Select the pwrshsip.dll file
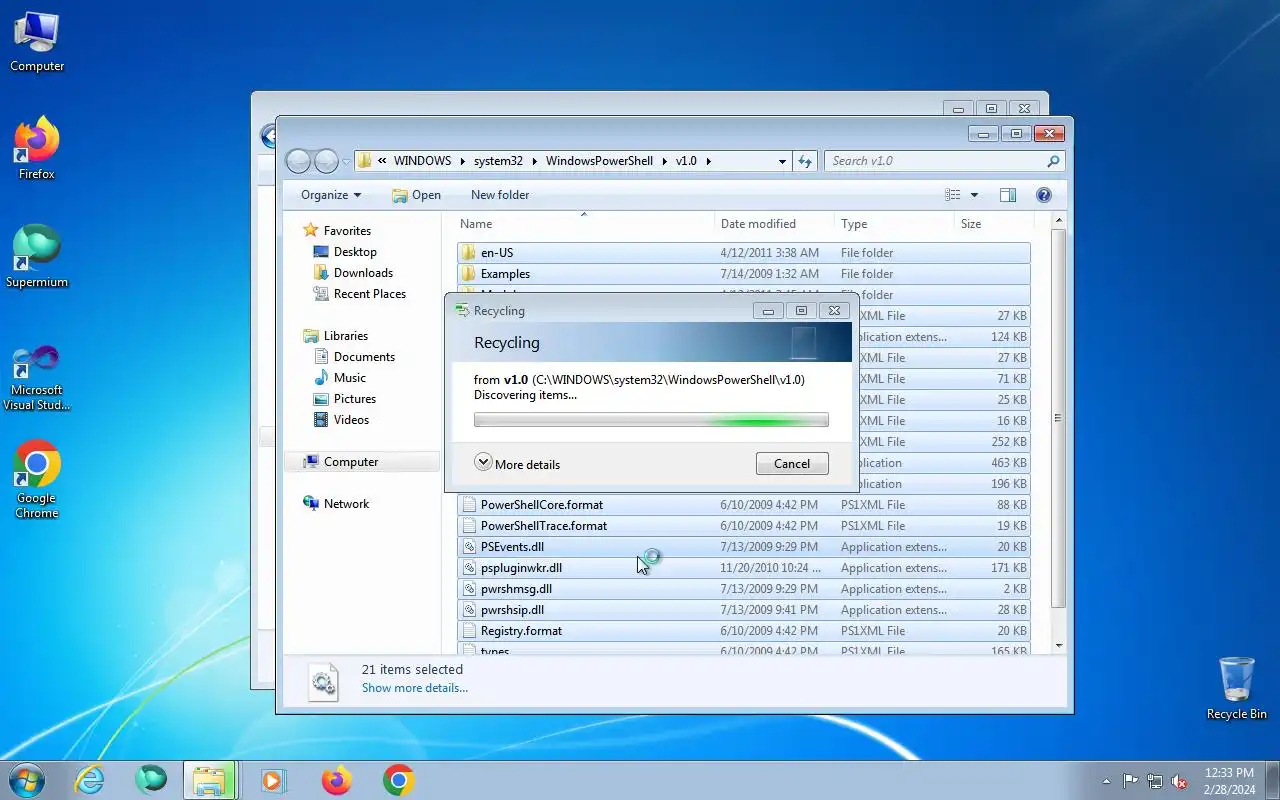 pyautogui.click(x=744, y=610)
